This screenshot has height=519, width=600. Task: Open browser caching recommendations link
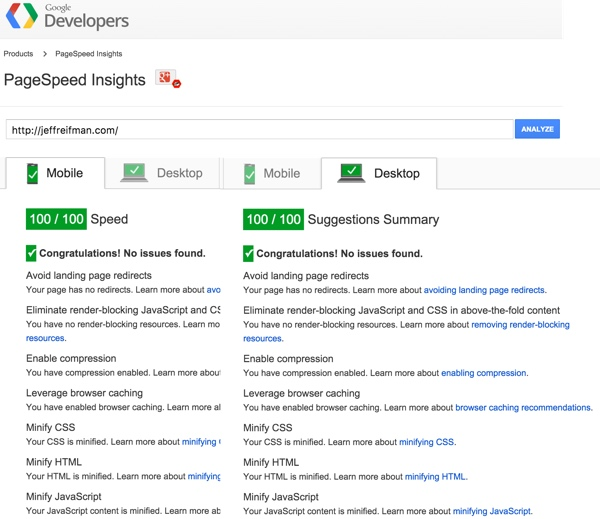pyautogui.click(x=523, y=408)
